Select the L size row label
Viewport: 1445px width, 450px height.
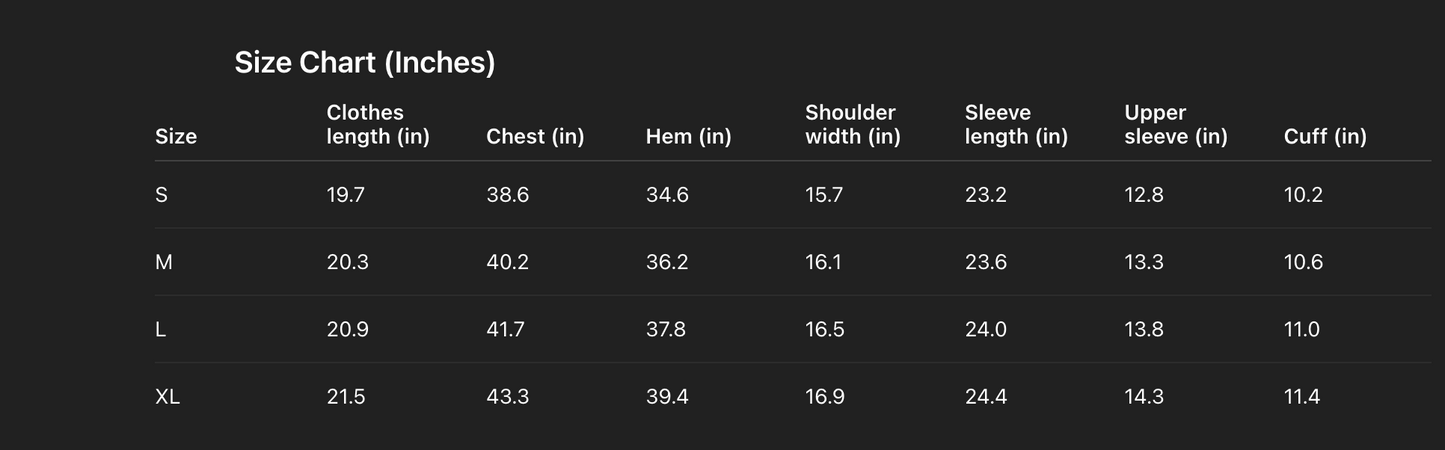click(160, 329)
